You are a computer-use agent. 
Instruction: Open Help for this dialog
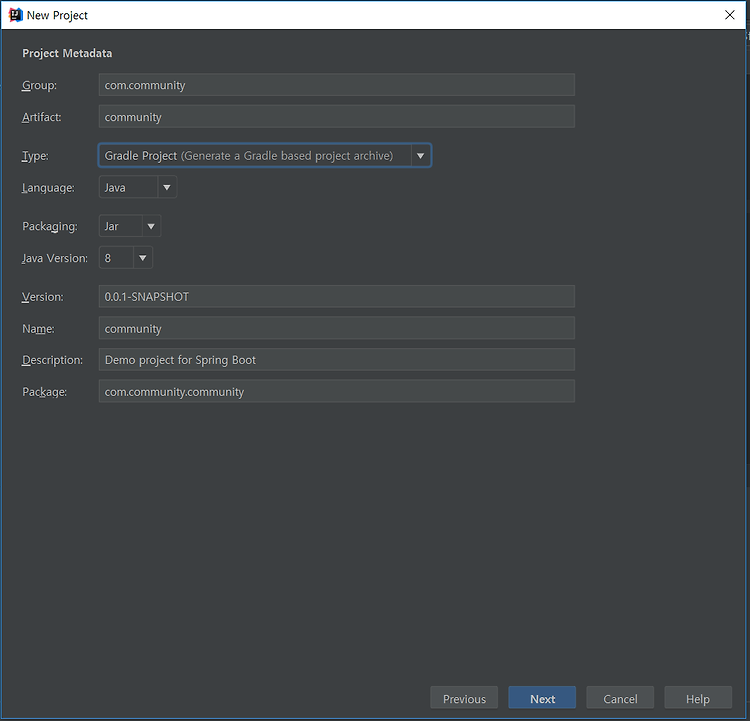pos(698,698)
